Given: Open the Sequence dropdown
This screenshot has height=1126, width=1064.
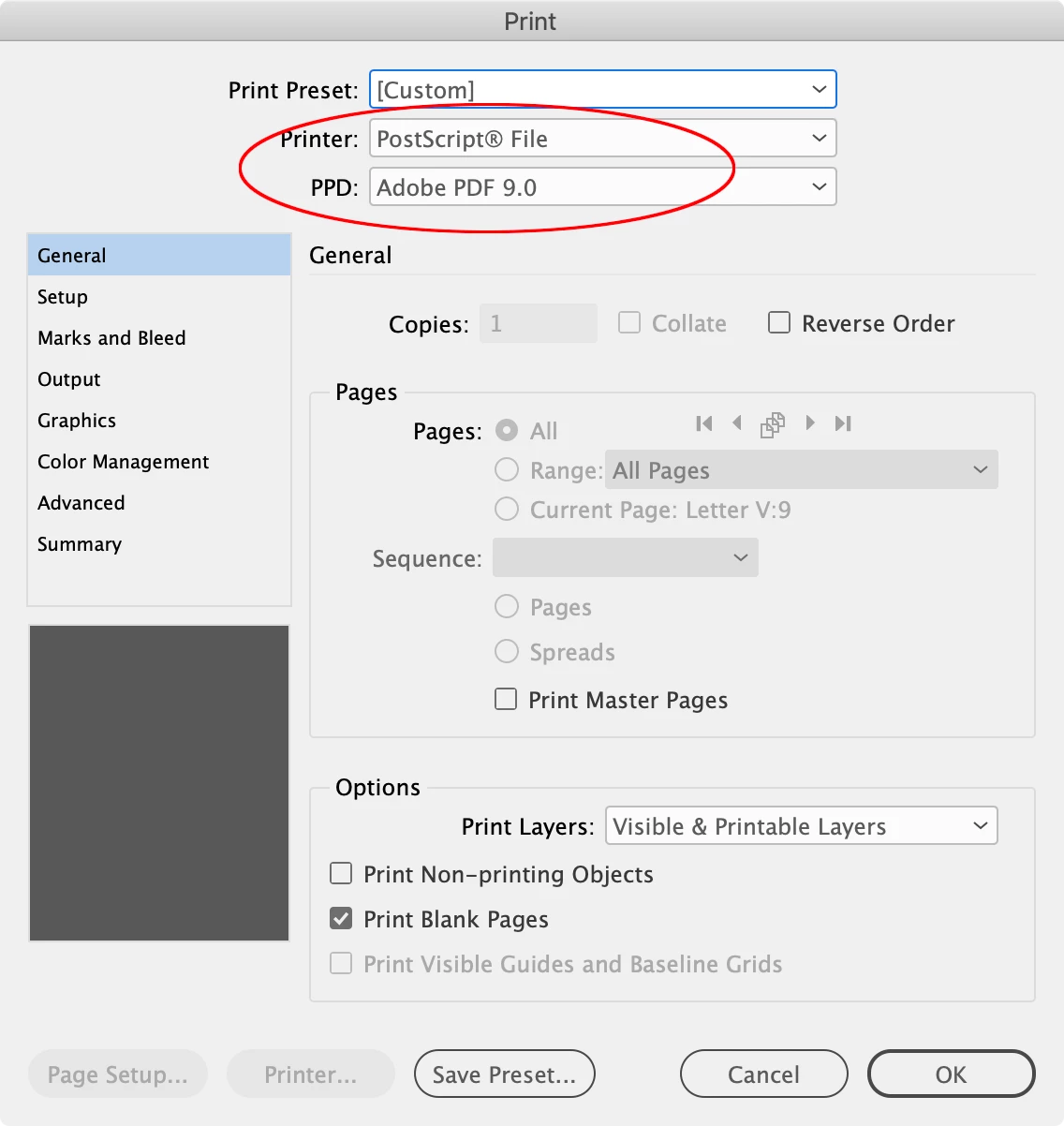Looking at the screenshot, I should [626, 557].
